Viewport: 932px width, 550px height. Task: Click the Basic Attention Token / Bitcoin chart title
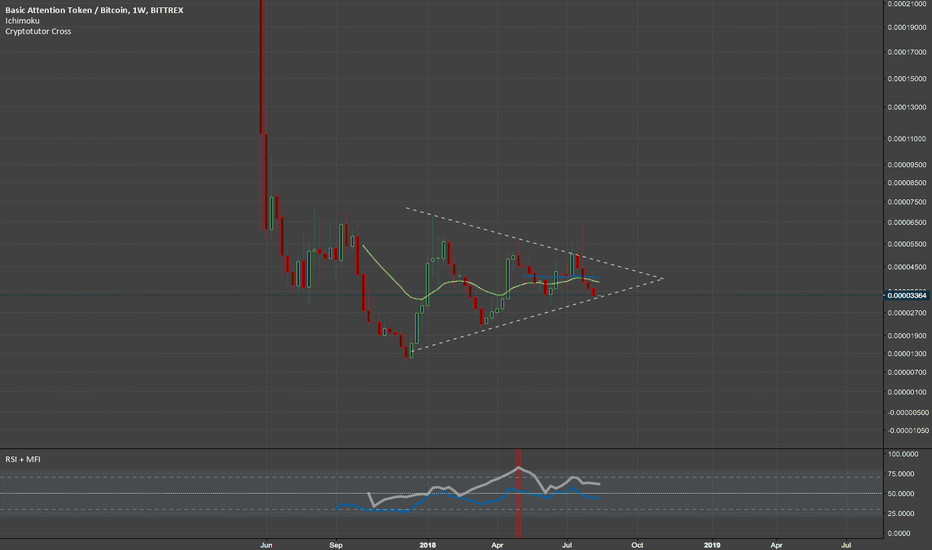click(94, 10)
